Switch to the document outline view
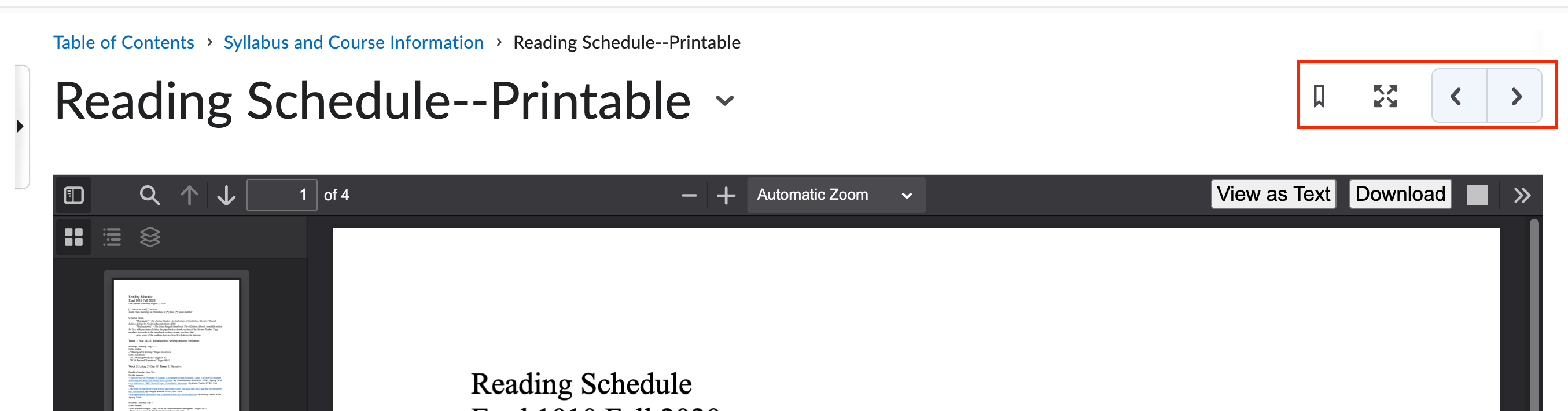This screenshot has width=1568, height=411. click(112, 237)
